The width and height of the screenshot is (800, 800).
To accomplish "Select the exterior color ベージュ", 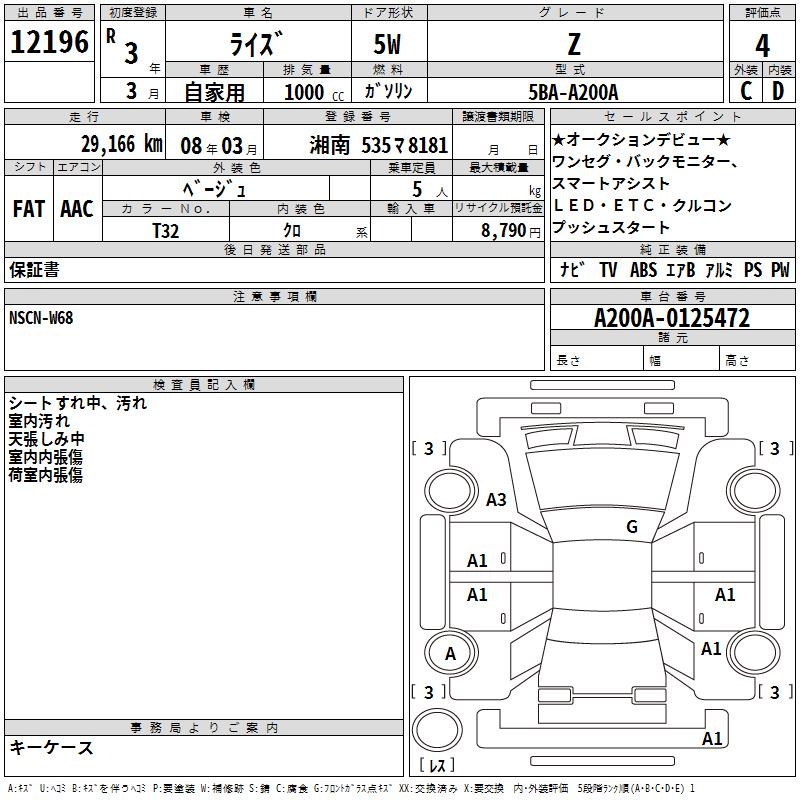I will click(x=214, y=189).
